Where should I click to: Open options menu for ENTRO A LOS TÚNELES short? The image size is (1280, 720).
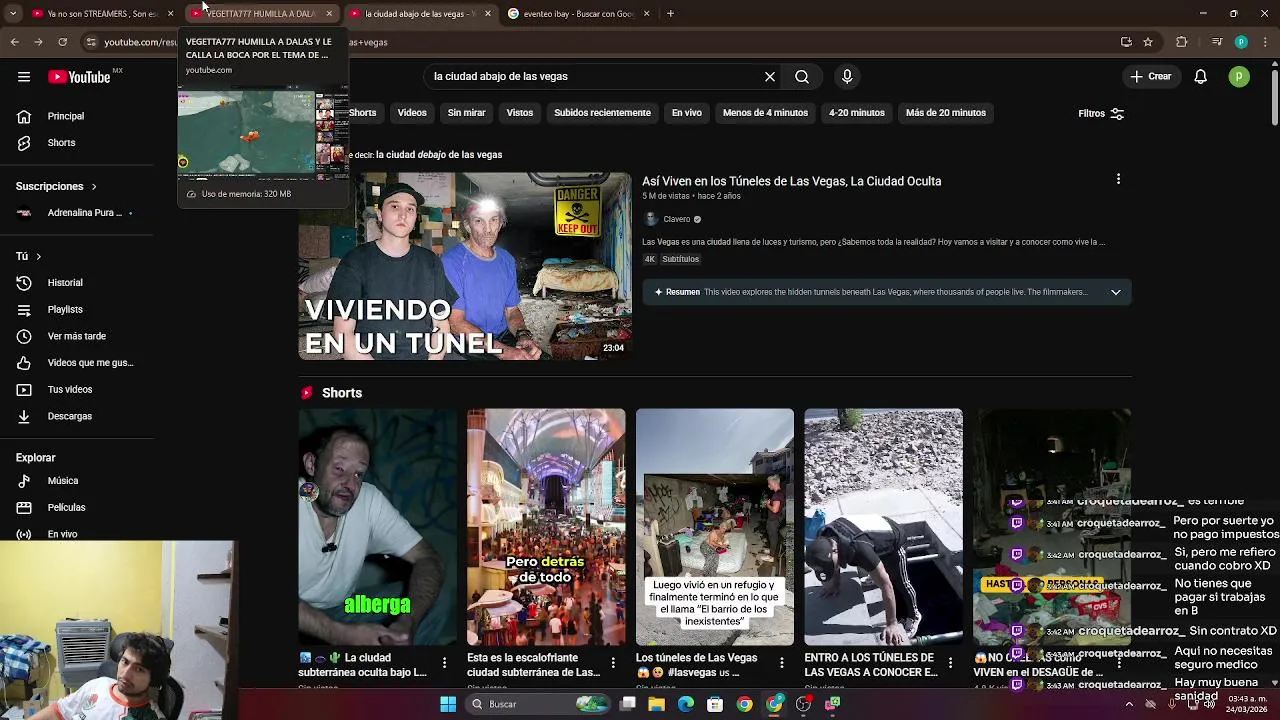(951, 663)
